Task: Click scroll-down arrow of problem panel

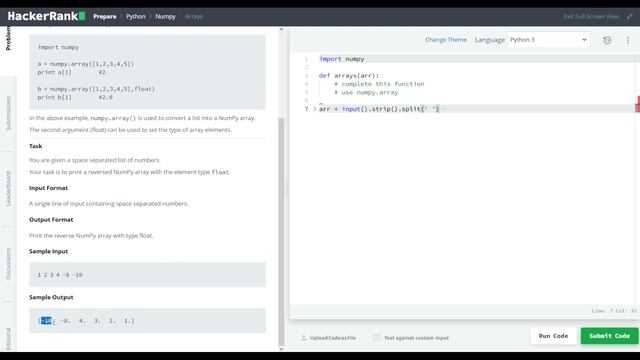Action: click(x=281, y=349)
